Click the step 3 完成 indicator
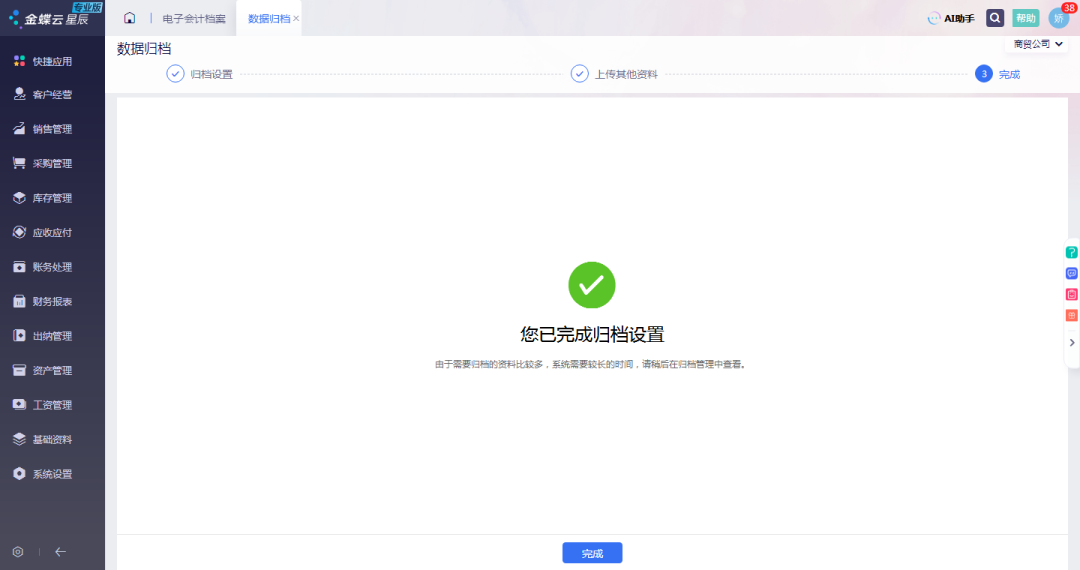The height and width of the screenshot is (570, 1080). tap(997, 74)
